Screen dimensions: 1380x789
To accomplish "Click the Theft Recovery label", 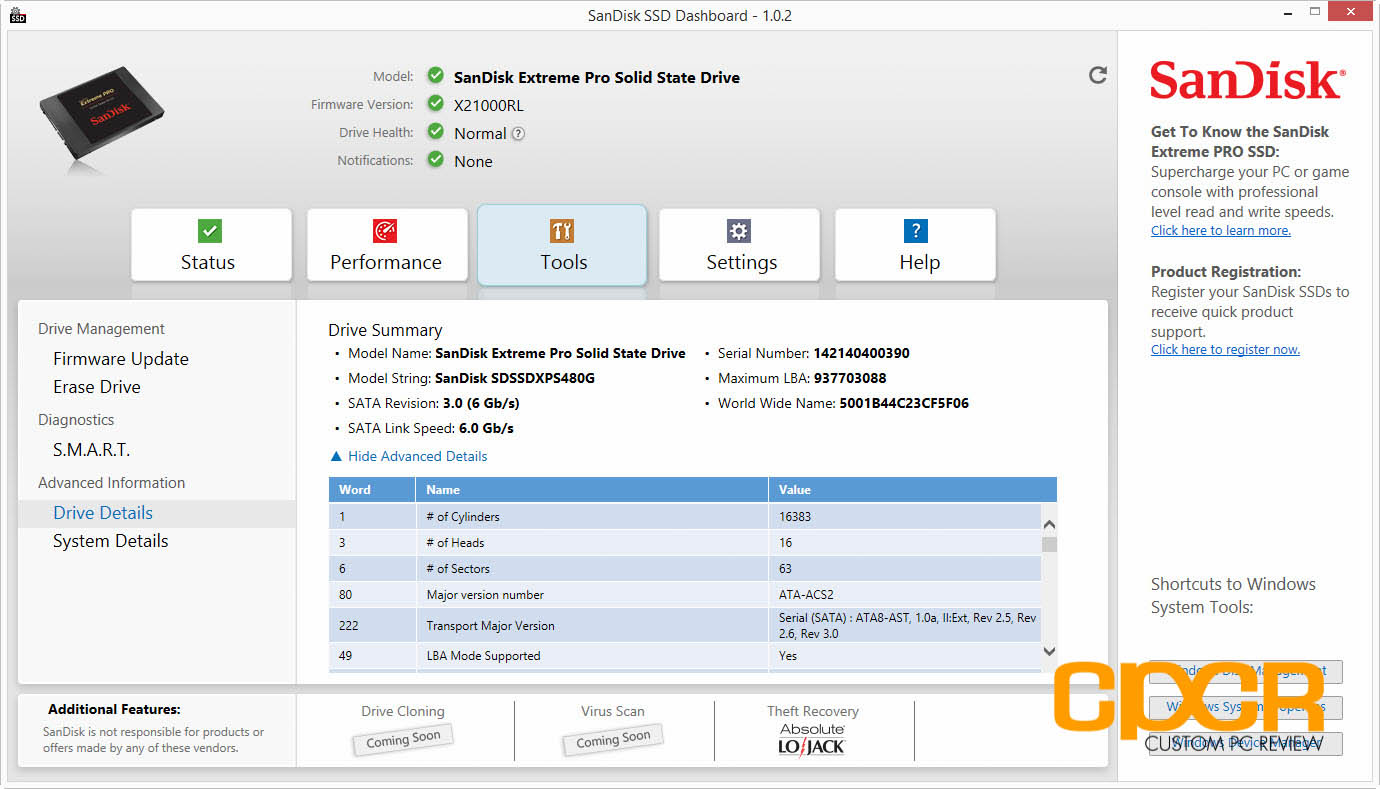I will (x=813, y=711).
